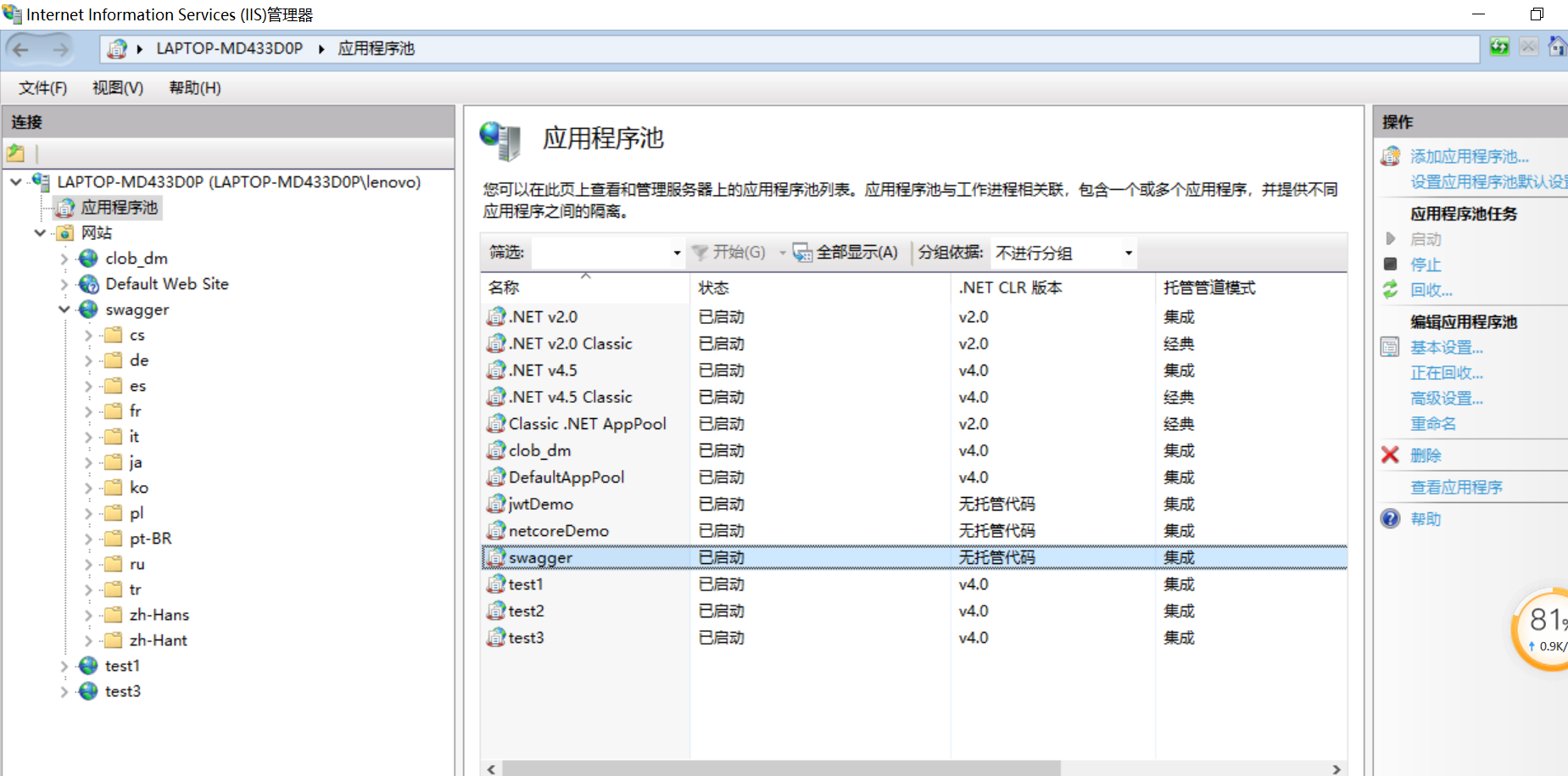The width and height of the screenshot is (1568, 776).
Task: Click the red X delete icon
Action: coord(1390,455)
